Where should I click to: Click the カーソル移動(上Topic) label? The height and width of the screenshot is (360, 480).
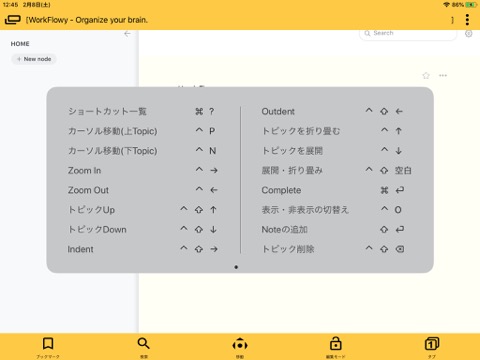pos(113,131)
